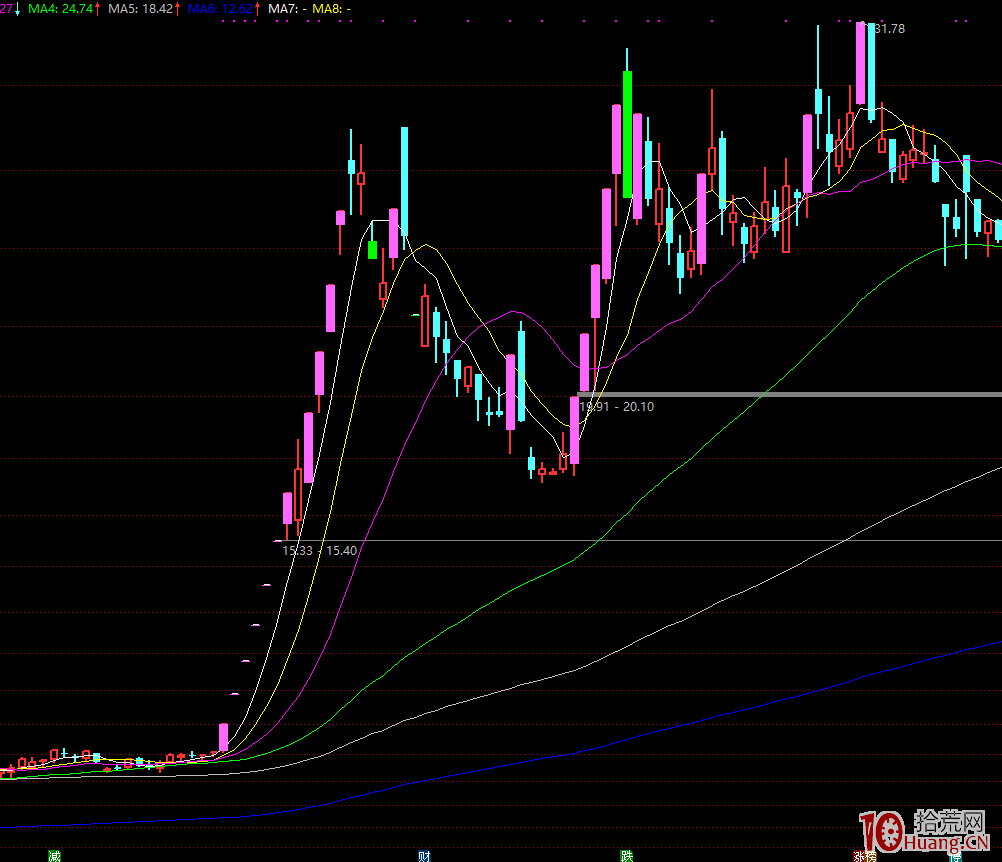Click the 涨停 limit-up marker

(x=864, y=856)
